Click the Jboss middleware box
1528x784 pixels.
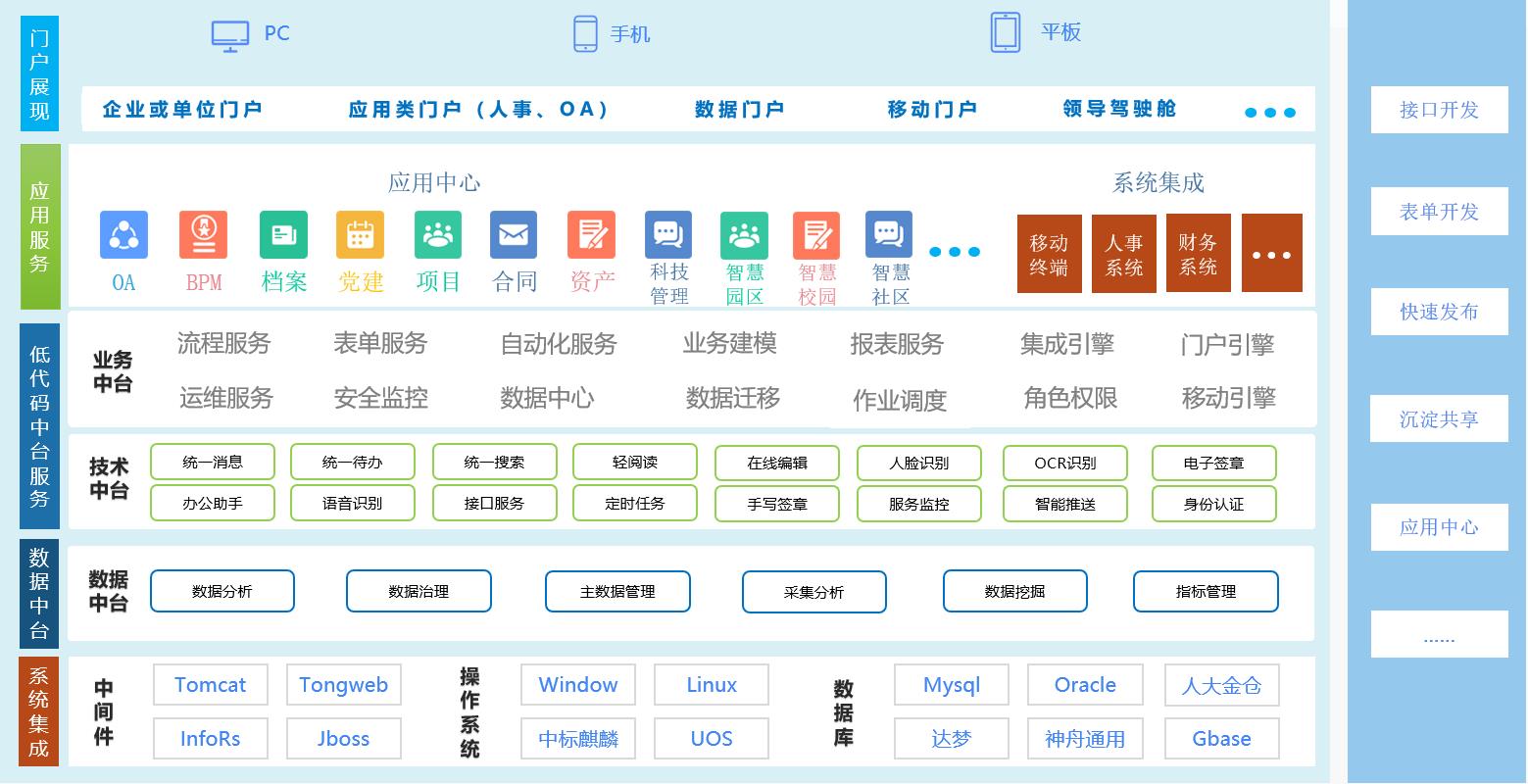click(344, 738)
